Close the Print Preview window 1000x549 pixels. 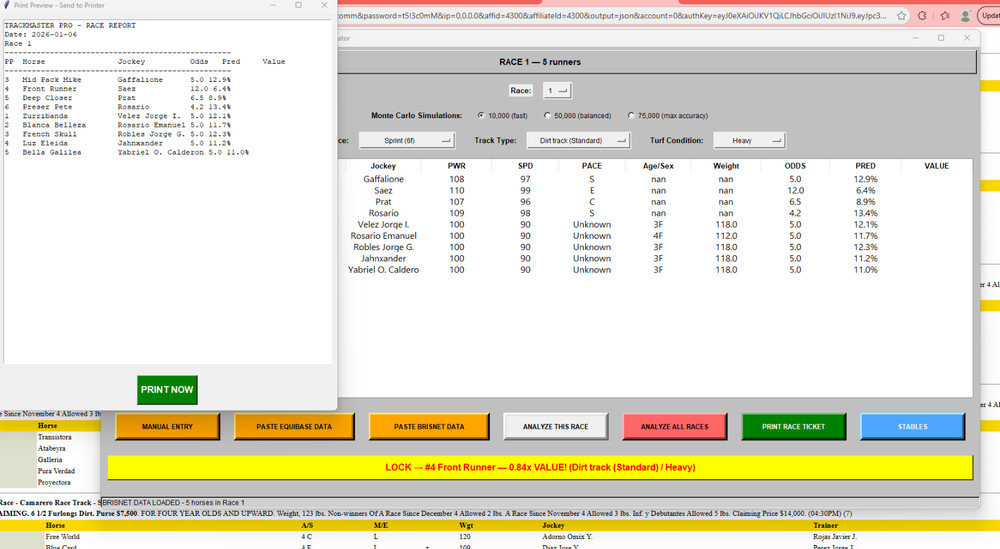[x=324, y=5]
